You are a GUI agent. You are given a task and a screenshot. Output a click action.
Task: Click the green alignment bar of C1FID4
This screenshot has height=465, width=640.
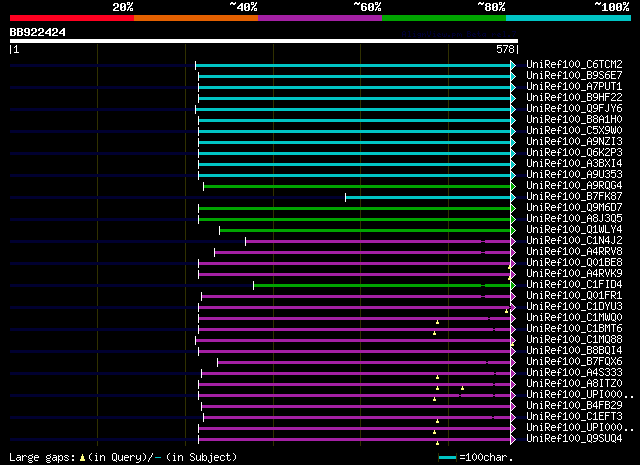pos(382,286)
